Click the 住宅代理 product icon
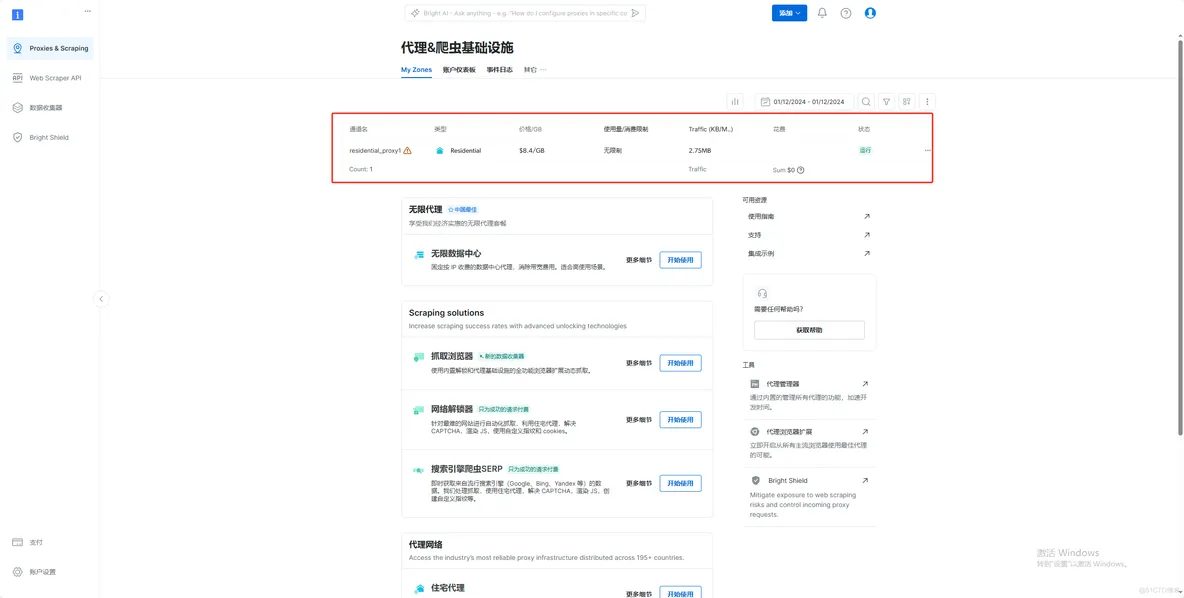The width and height of the screenshot is (1184, 598). click(418, 588)
